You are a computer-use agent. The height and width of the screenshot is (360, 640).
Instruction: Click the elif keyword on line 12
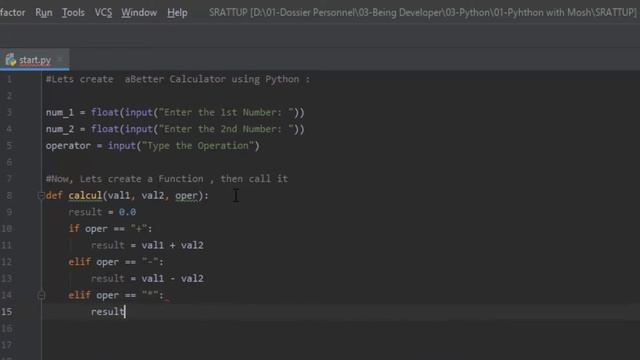click(x=80, y=262)
